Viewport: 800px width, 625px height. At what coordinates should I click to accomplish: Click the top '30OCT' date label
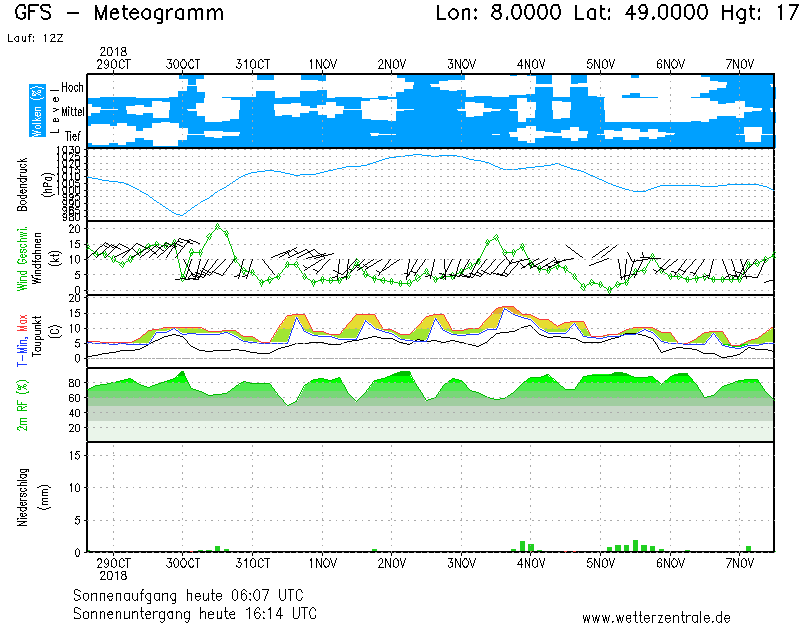coord(183,65)
